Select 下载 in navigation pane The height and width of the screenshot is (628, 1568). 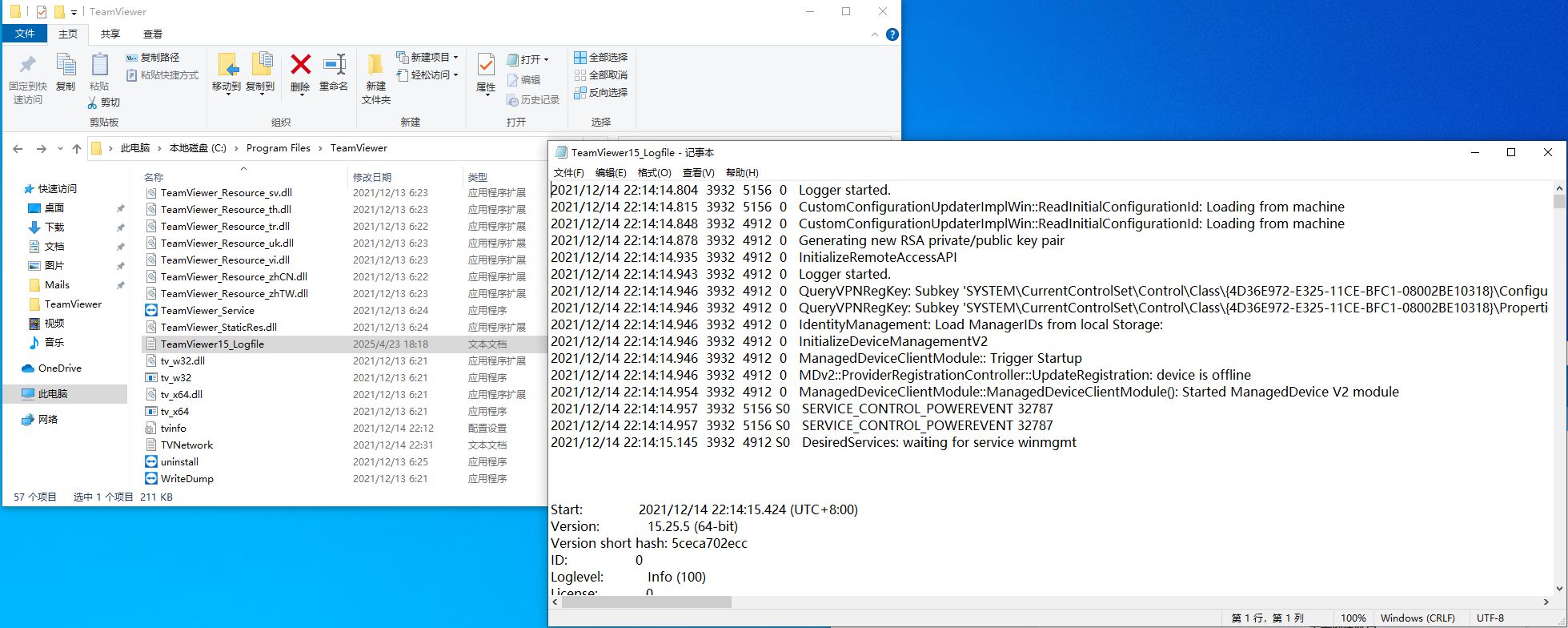[54, 227]
